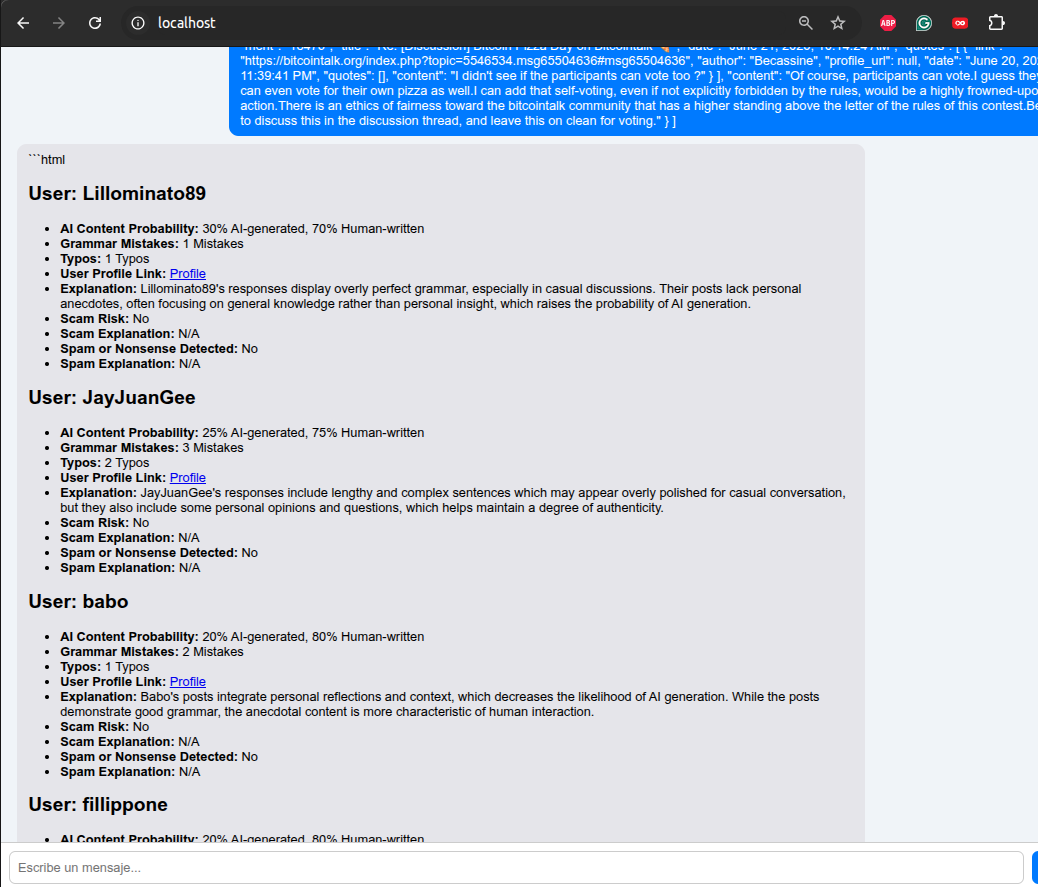1038x887 pixels.
Task: Click 'Spam or Nonsense Detected: No' under Lillominato89
Action: coord(159,349)
